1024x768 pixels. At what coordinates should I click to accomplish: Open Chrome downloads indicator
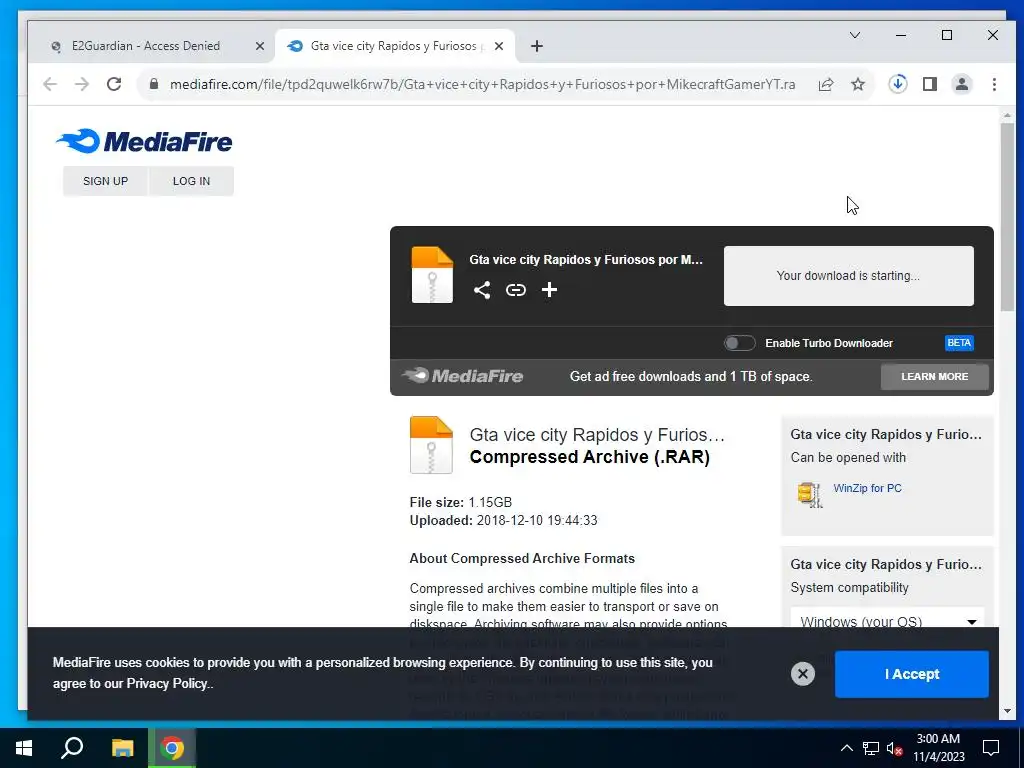[x=898, y=84]
